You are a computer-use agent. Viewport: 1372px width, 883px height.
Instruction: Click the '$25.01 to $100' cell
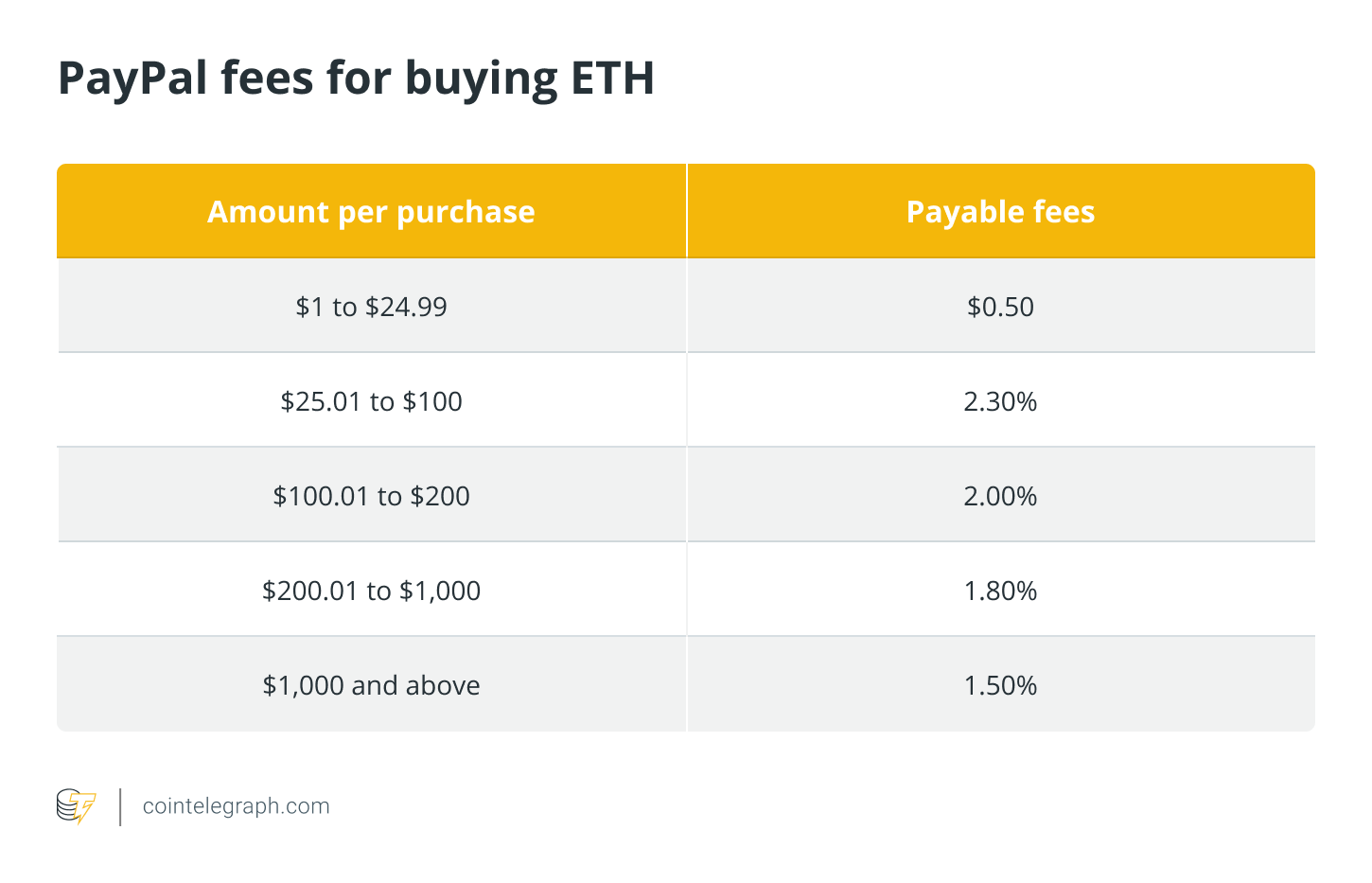(x=372, y=400)
